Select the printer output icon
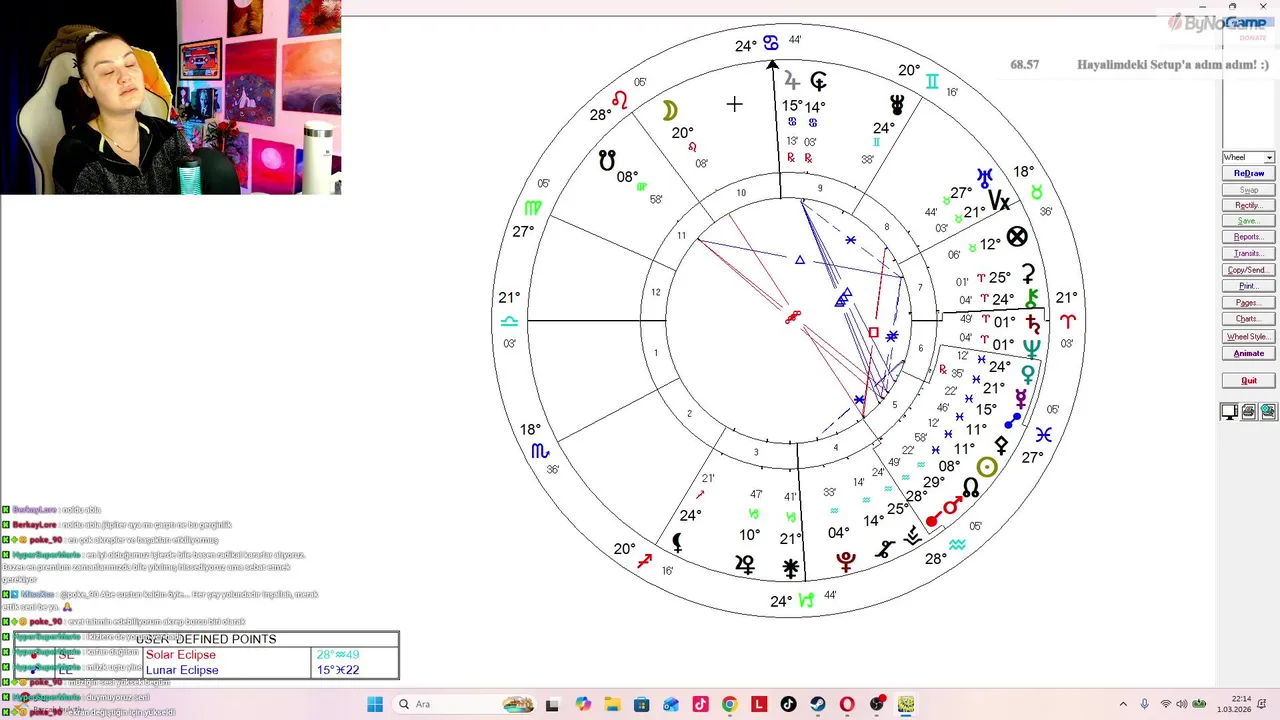 [1249, 411]
